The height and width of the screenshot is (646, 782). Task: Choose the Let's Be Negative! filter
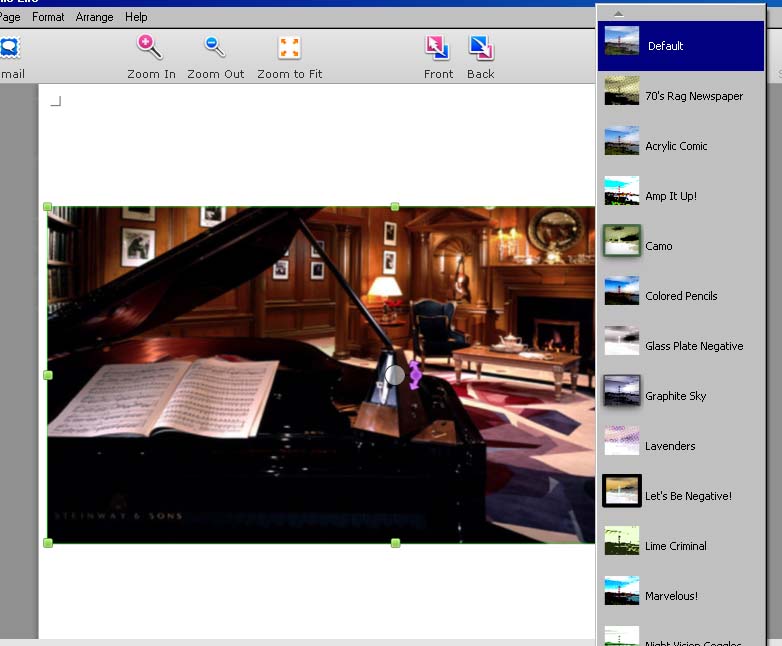680,495
